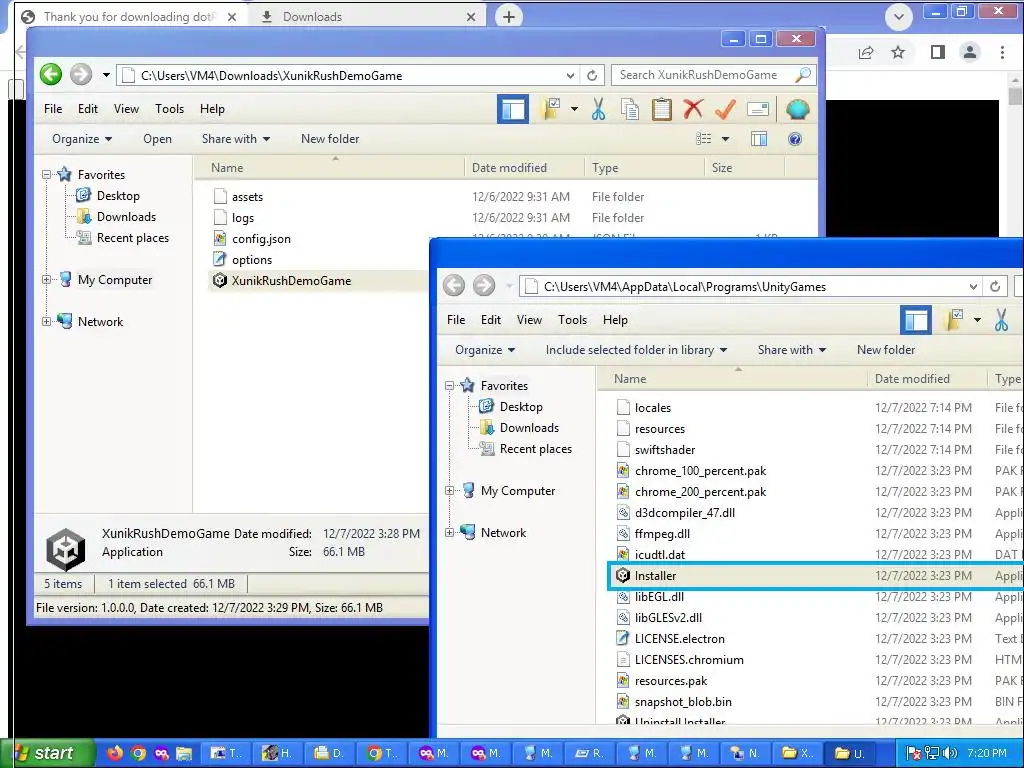1024x768 pixels.
Task: Open the browser profile avatar
Action: point(970,52)
